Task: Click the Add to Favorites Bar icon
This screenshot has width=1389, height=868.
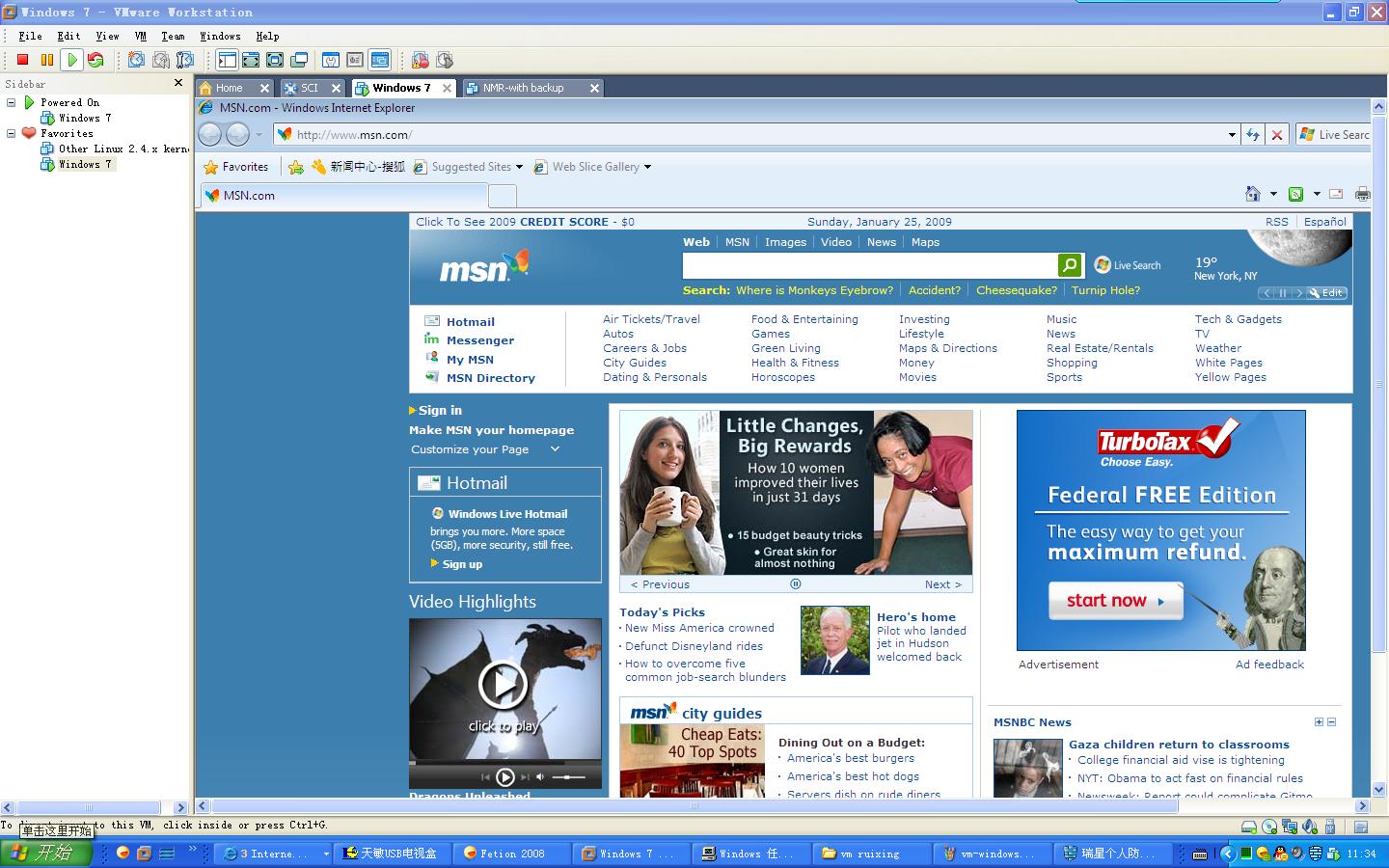Action: tap(296, 167)
